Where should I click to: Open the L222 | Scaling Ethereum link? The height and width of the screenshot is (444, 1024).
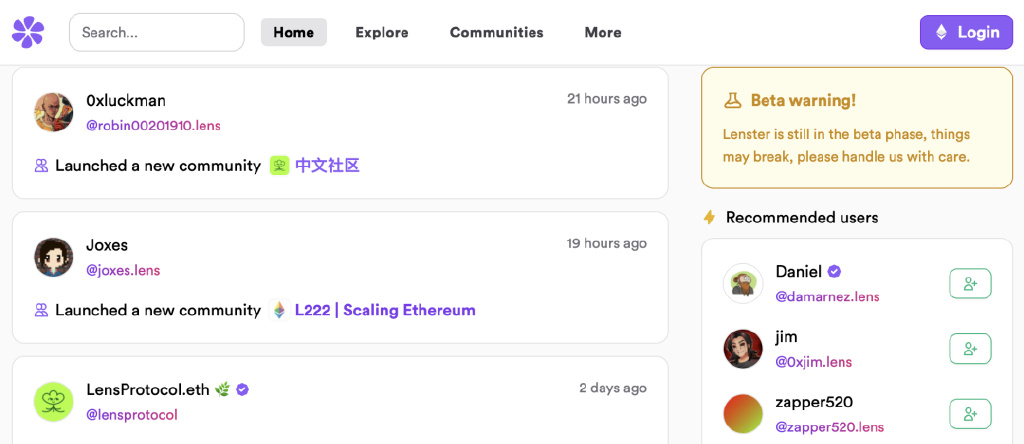pos(385,310)
